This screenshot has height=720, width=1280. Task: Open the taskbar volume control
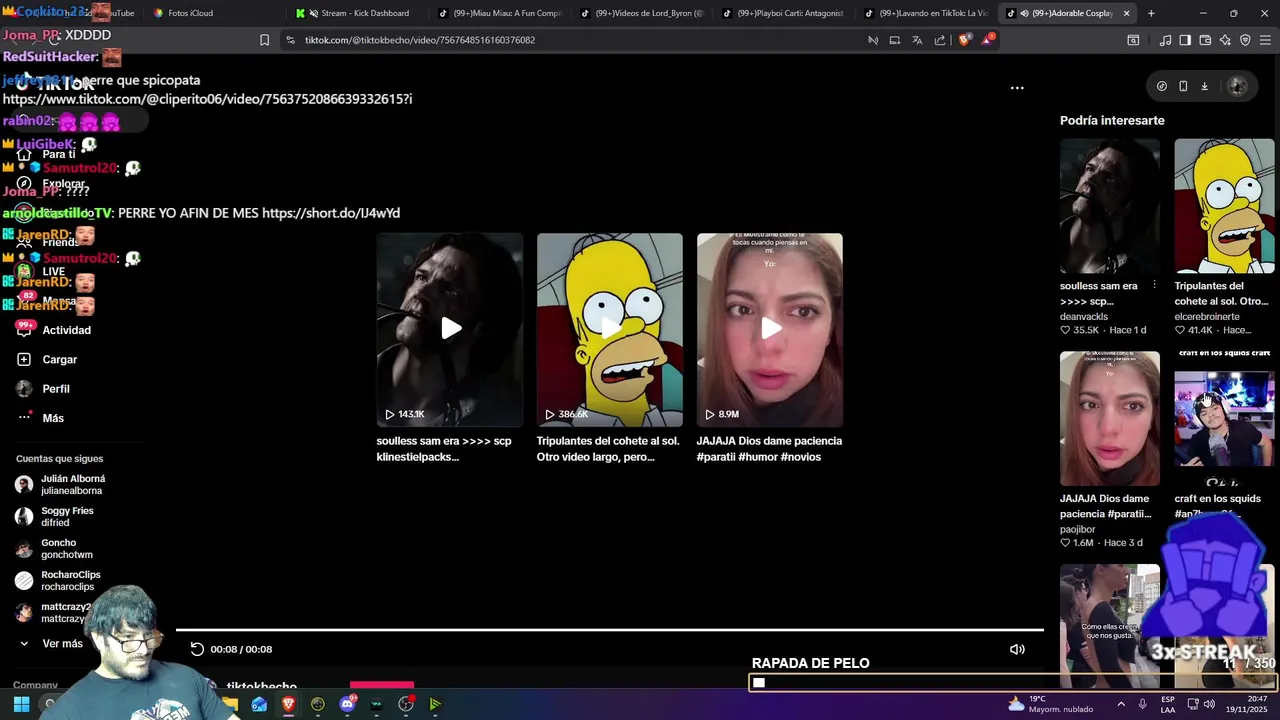(1208, 704)
